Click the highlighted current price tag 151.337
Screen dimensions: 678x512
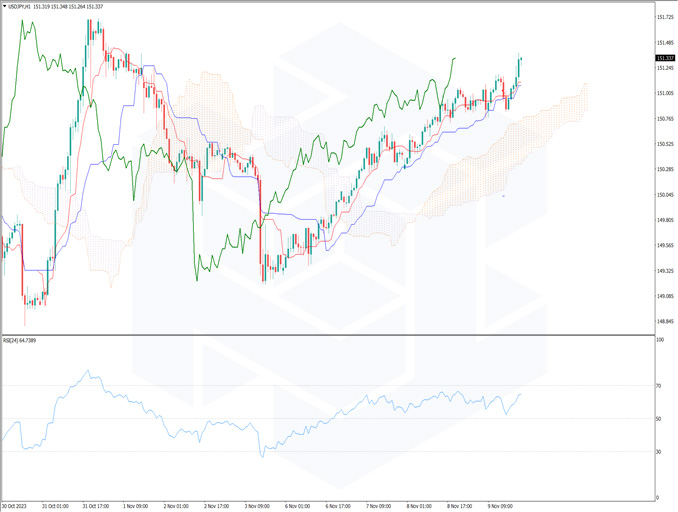[665, 58]
